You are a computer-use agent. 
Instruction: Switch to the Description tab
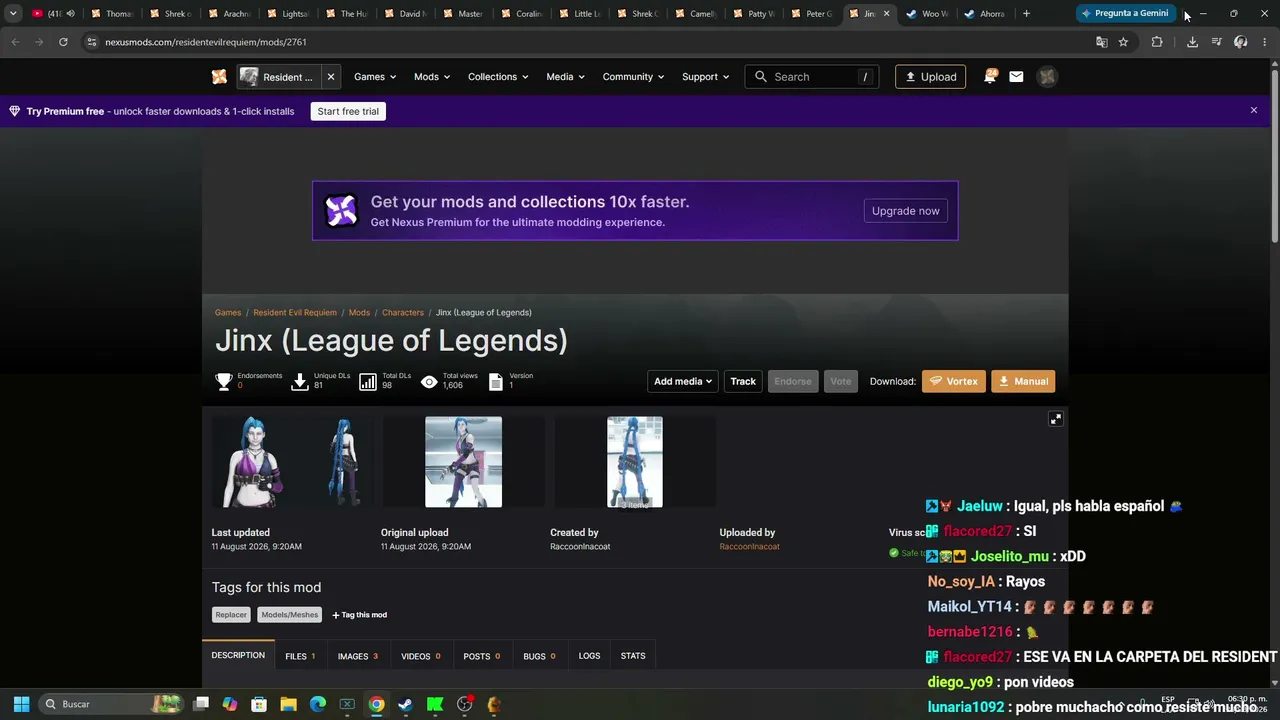(238, 656)
